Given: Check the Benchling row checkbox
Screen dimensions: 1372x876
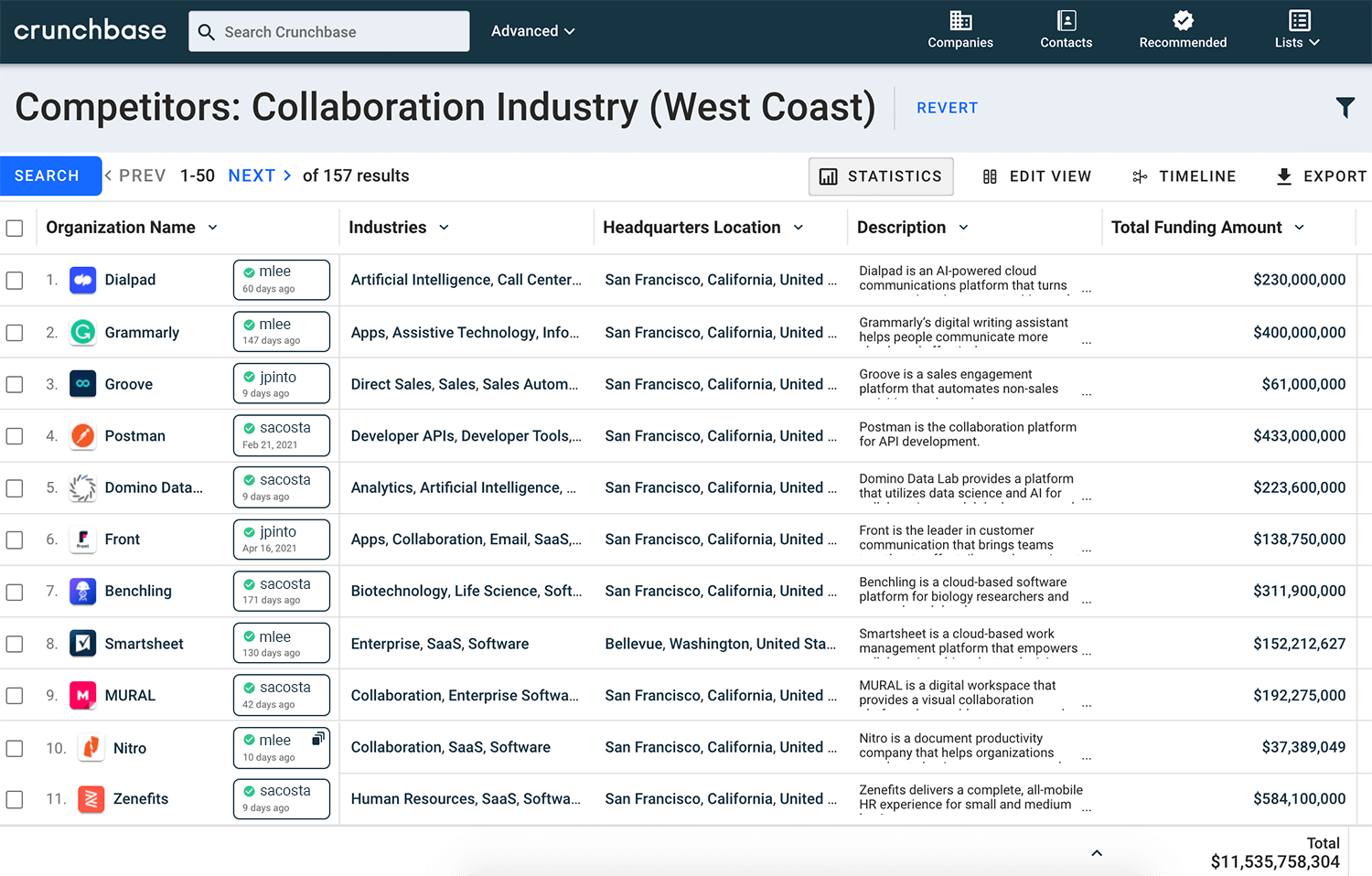Looking at the screenshot, I should (15, 592).
